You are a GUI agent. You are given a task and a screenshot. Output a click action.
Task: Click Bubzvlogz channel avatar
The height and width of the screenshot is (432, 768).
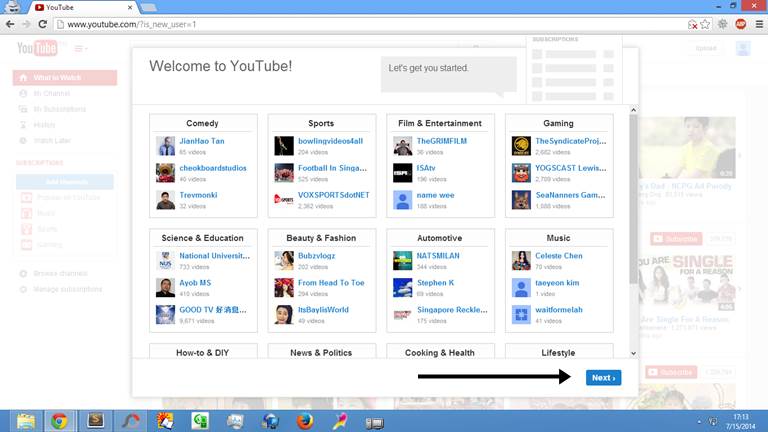(x=284, y=261)
